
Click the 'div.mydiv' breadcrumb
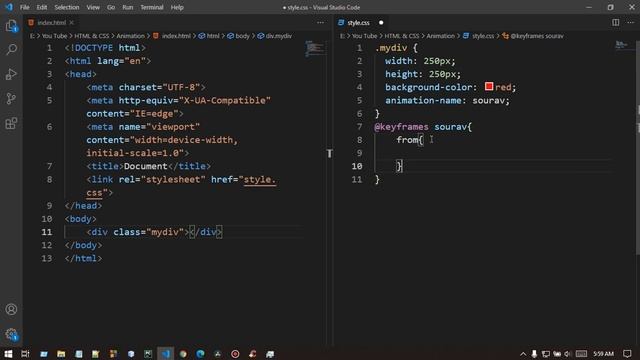[x=279, y=36]
